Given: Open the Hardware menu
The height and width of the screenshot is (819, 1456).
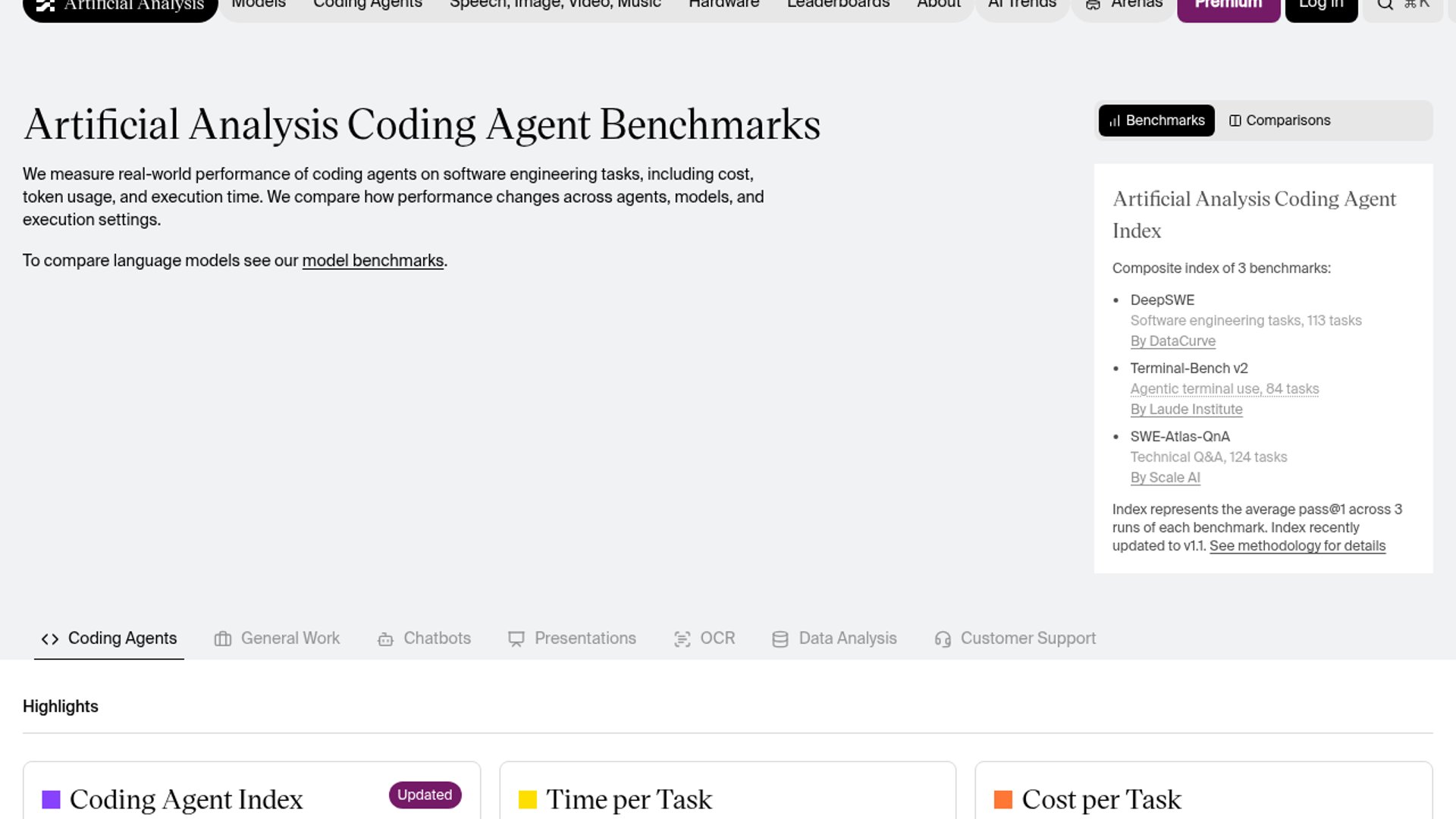Looking at the screenshot, I should coord(723,5).
